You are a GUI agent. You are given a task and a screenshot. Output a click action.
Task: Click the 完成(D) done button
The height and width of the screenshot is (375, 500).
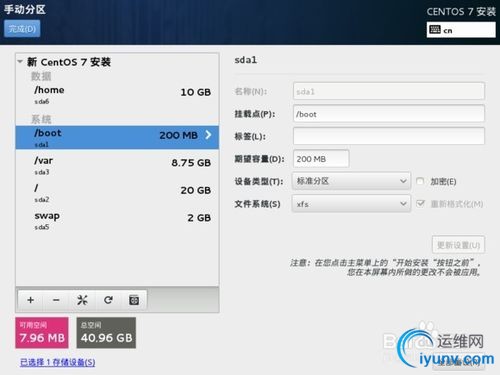tap(22, 29)
